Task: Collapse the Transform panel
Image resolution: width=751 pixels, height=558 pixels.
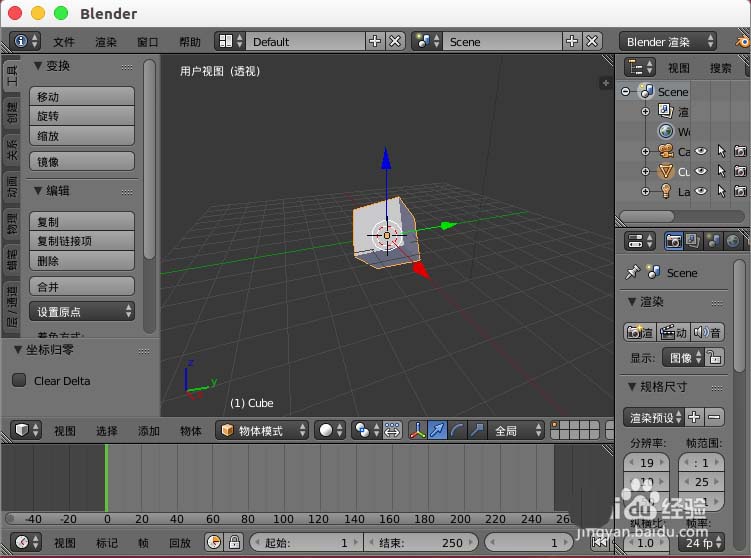Action: [38, 66]
